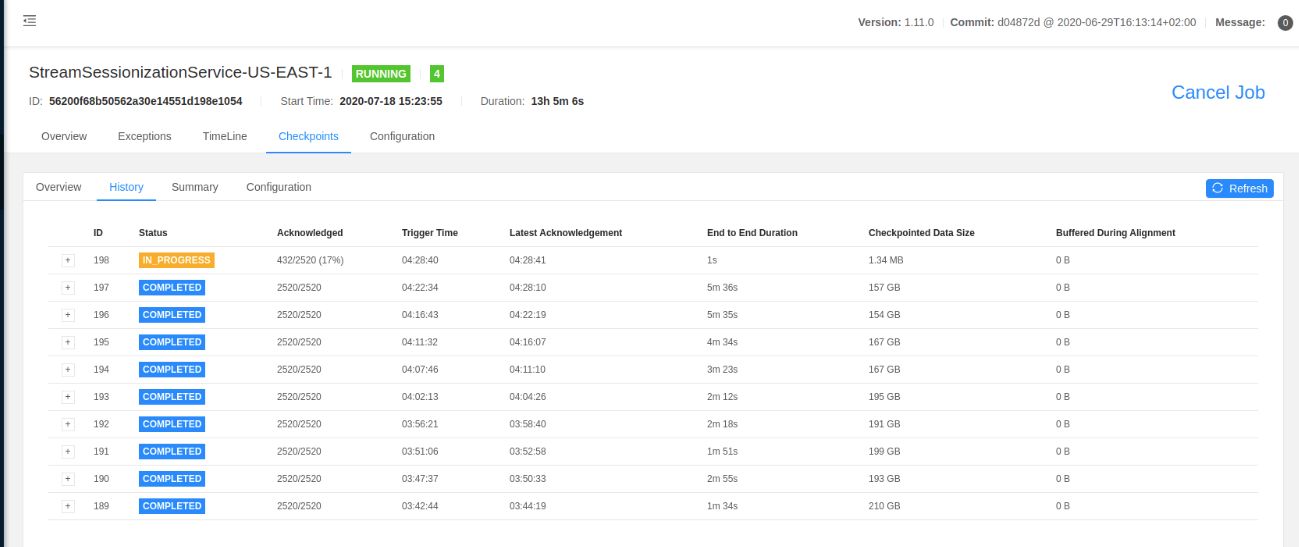
Task: Click the green task count badge 4
Action: tap(436, 73)
